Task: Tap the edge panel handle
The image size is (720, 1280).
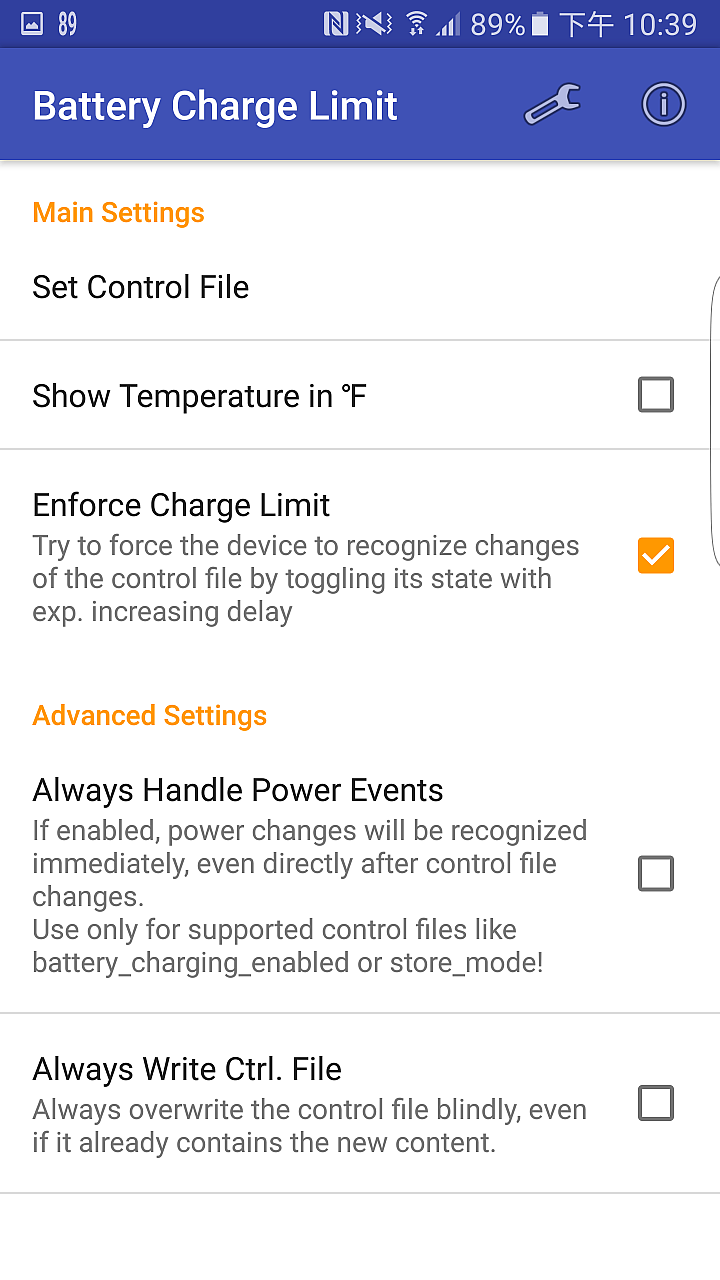Action: pyautogui.click(x=714, y=420)
